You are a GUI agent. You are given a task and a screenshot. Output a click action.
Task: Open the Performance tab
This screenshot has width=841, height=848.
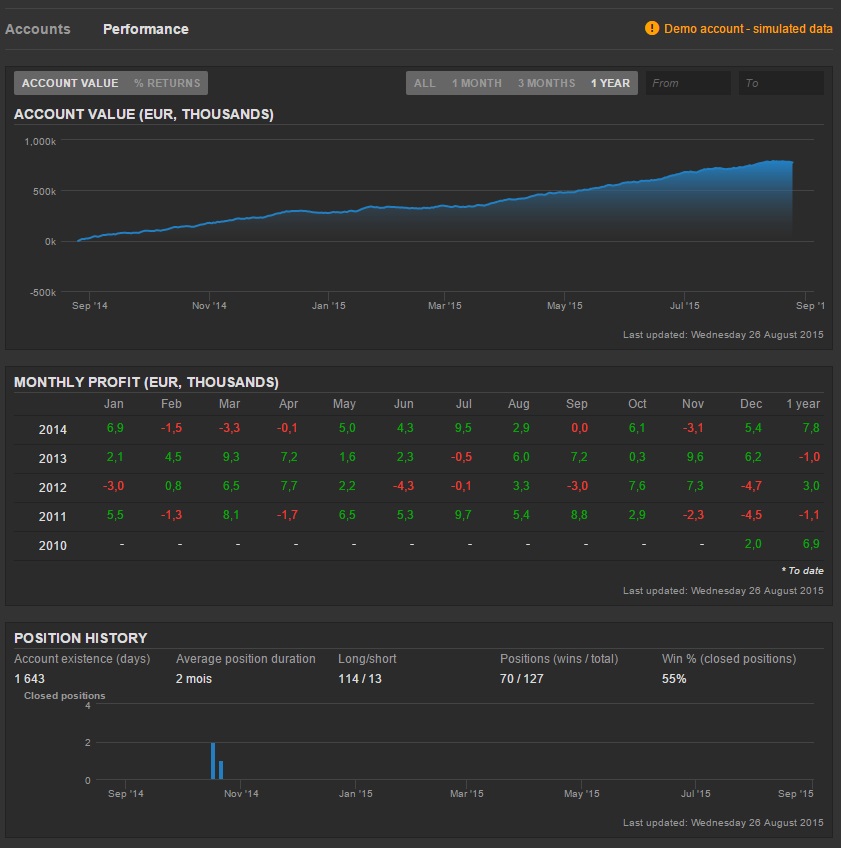[145, 29]
